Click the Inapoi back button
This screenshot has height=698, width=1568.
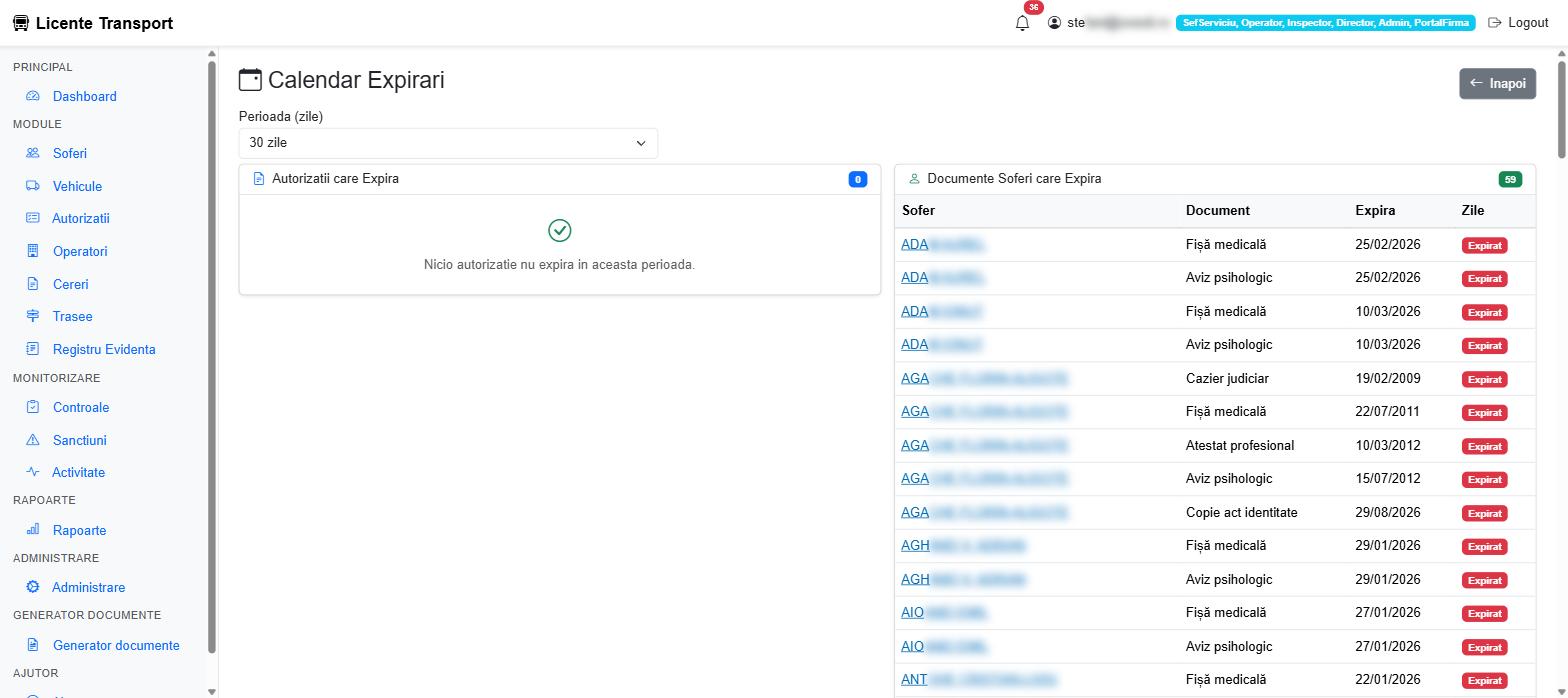1497,83
